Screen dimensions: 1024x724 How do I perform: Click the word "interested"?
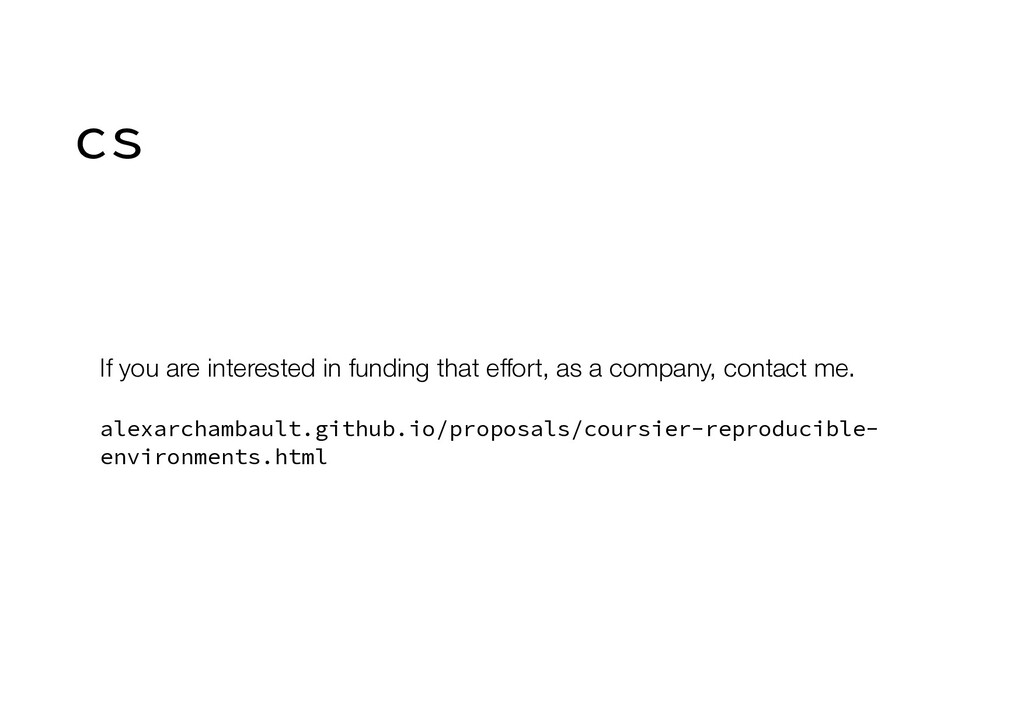[261, 368]
